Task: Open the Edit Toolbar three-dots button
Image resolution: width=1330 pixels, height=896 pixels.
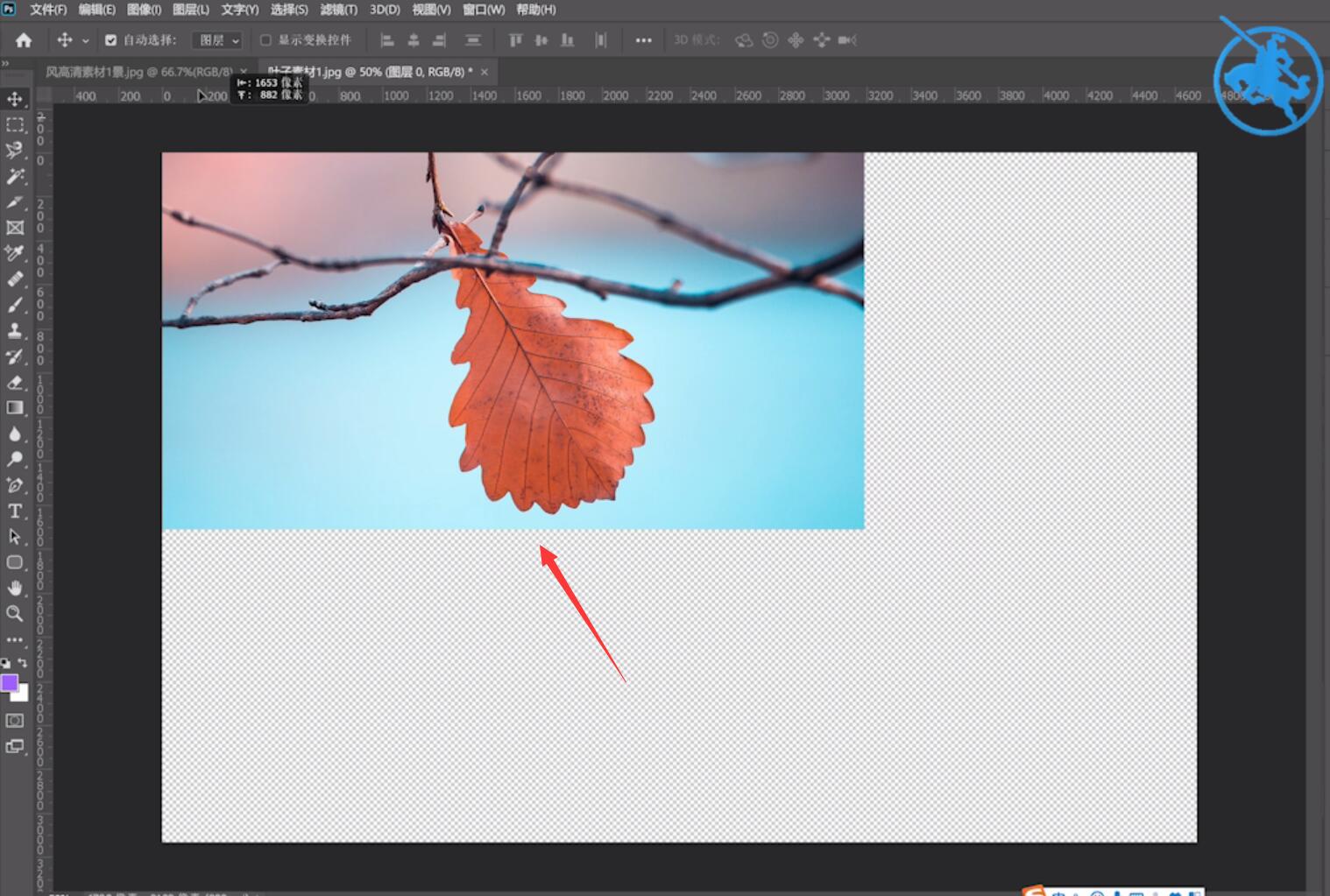Action: click(15, 639)
